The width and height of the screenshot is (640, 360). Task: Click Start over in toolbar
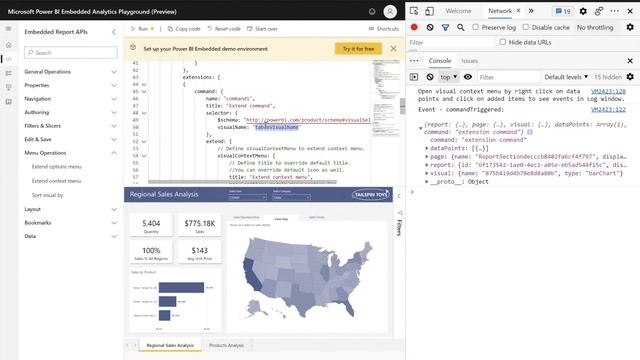pyautogui.click(x=262, y=29)
